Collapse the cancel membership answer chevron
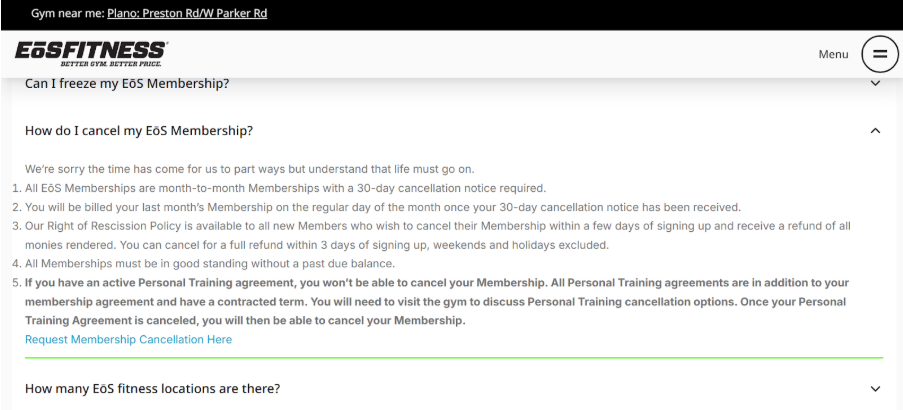Viewport: 903px width, 410px height. [875, 131]
